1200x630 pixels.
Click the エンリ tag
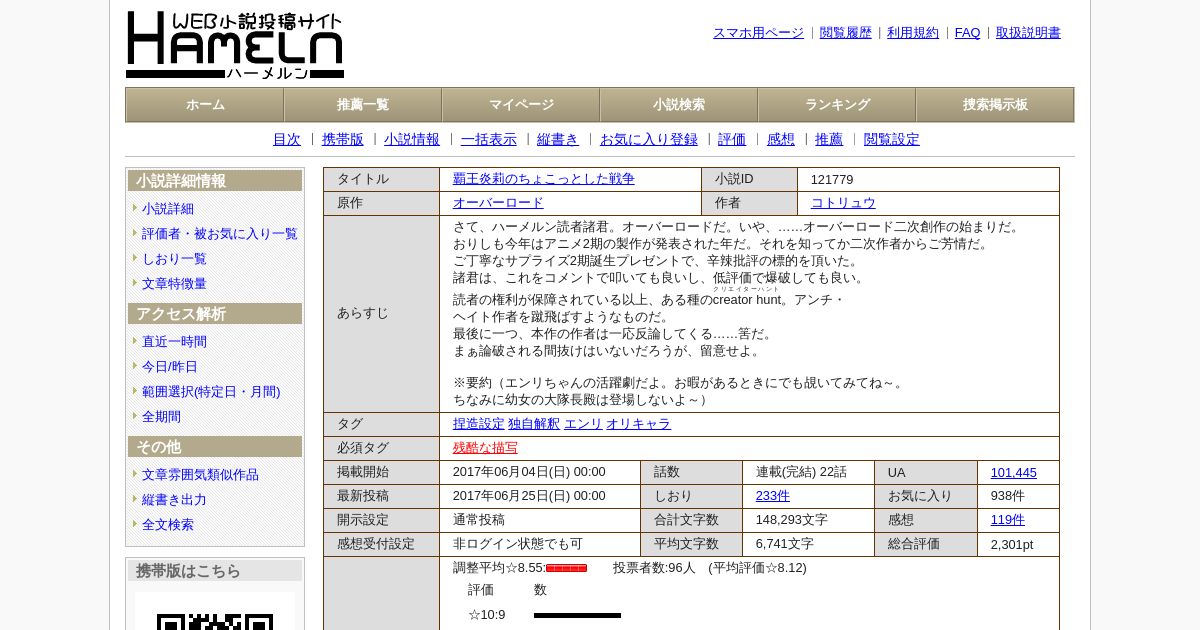tap(583, 424)
